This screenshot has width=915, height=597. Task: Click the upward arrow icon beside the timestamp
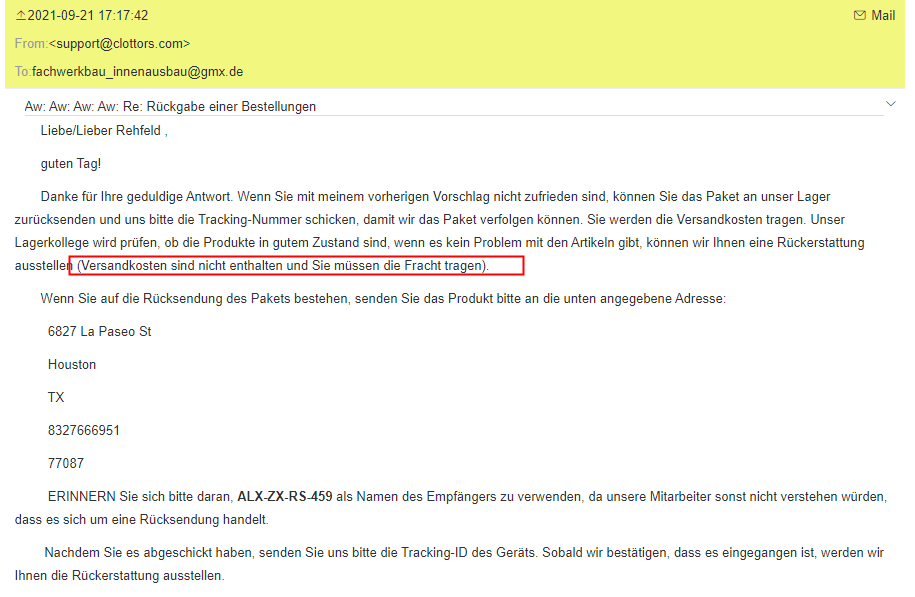click(20, 16)
